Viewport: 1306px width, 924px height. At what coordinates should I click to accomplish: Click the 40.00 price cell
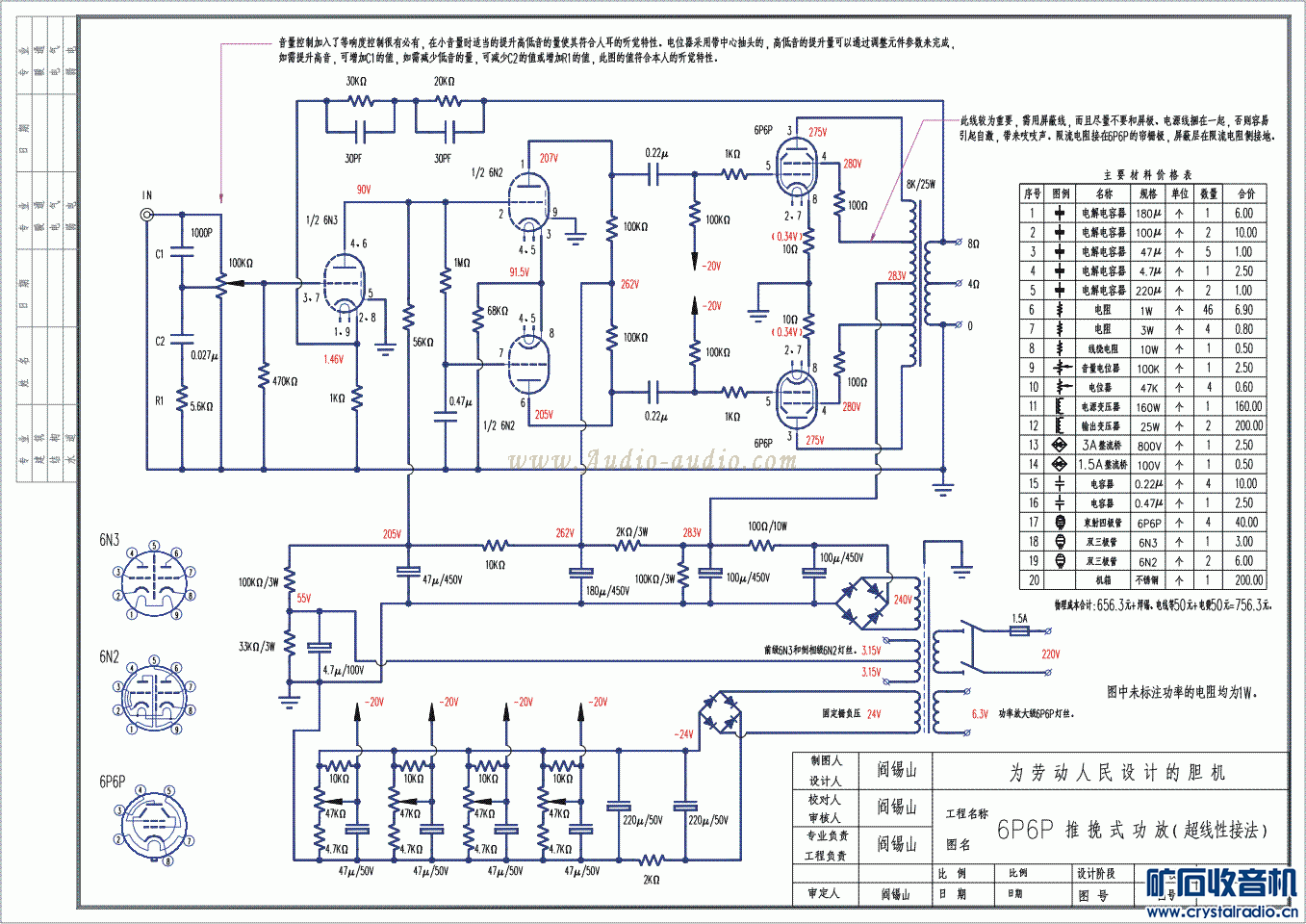tap(1246, 523)
